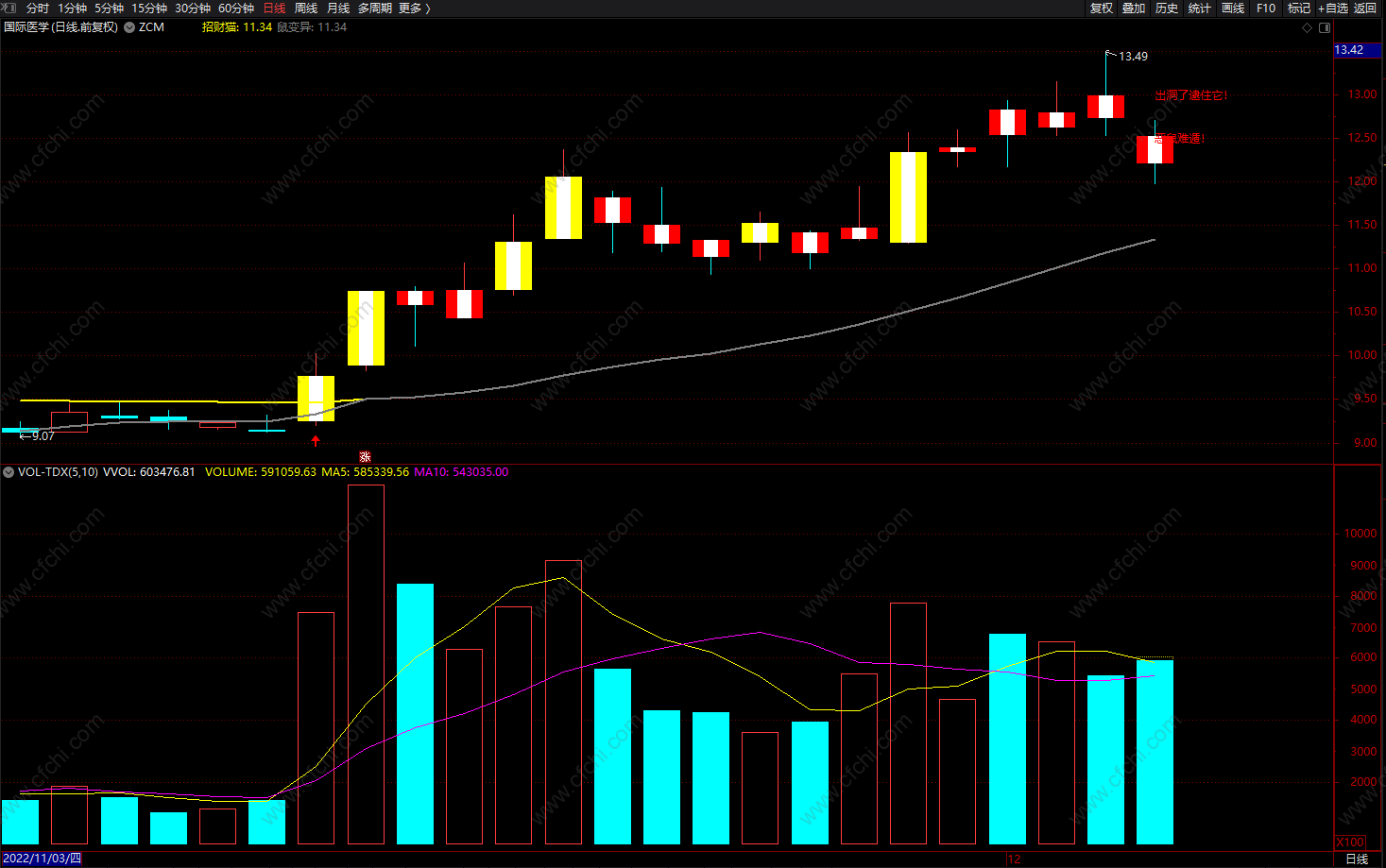1386x868 pixels.
Task: Click the 返回 return button
Action: [1365, 9]
